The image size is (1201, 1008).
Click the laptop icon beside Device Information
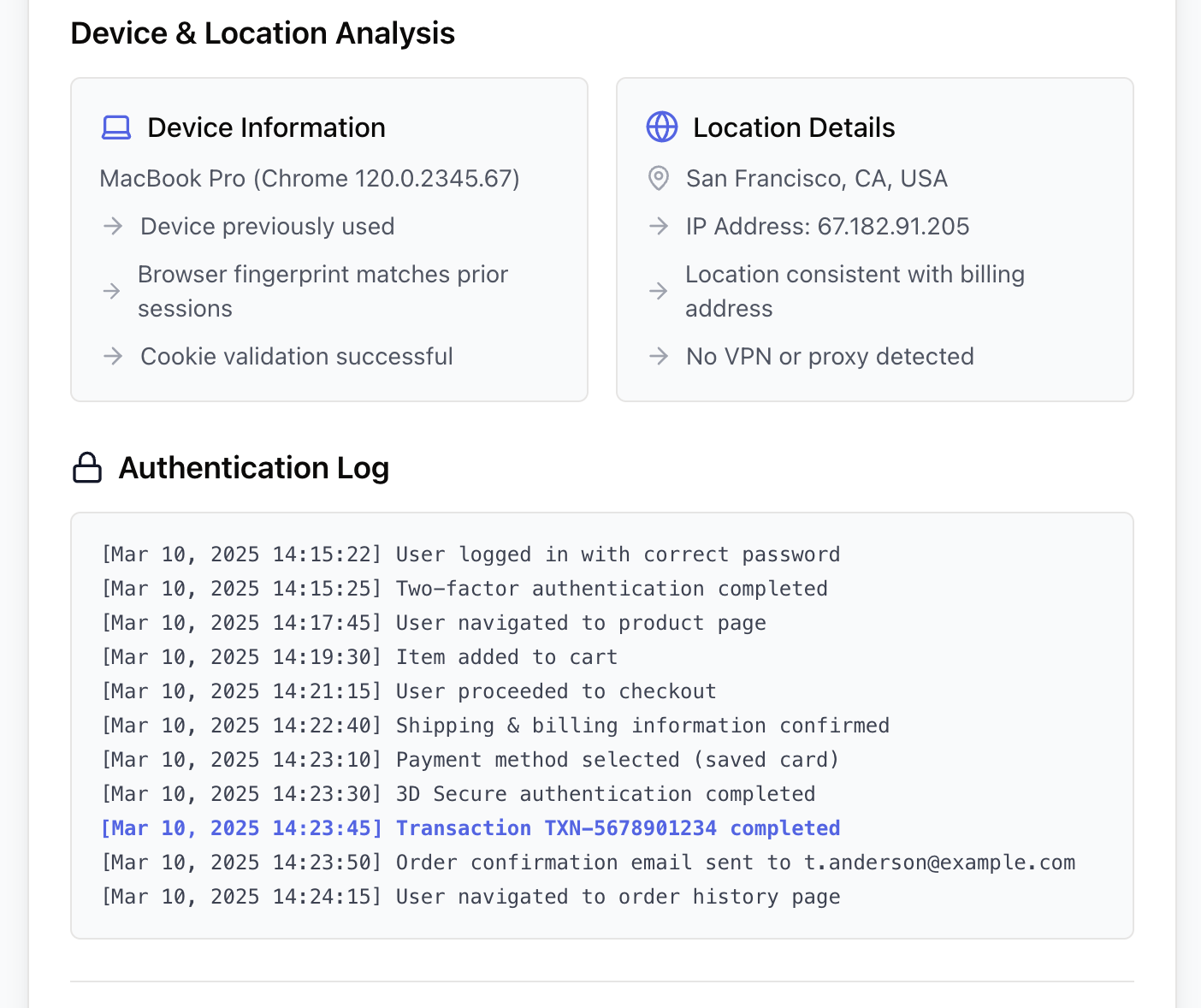[116, 127]
